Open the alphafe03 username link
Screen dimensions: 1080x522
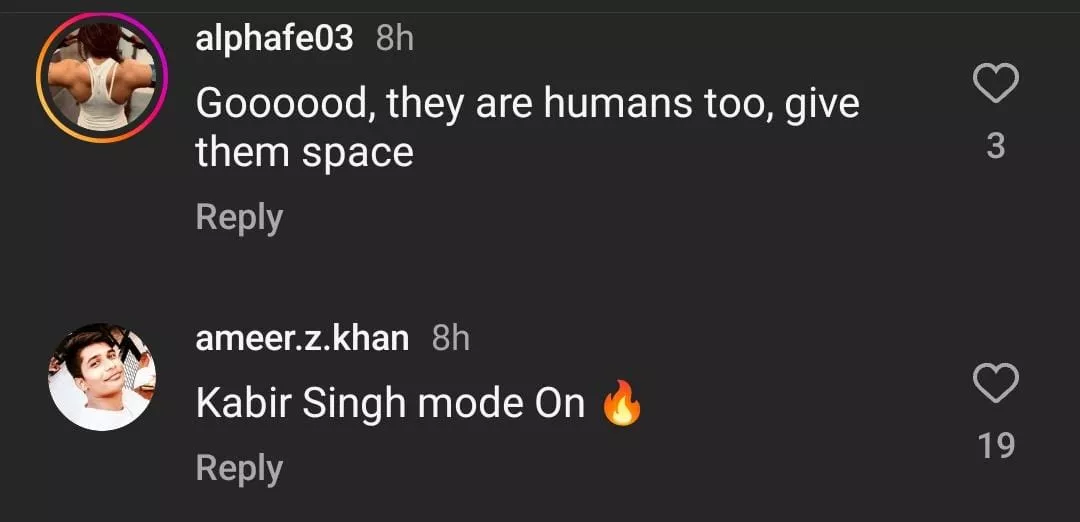click(x=274, y=39)
